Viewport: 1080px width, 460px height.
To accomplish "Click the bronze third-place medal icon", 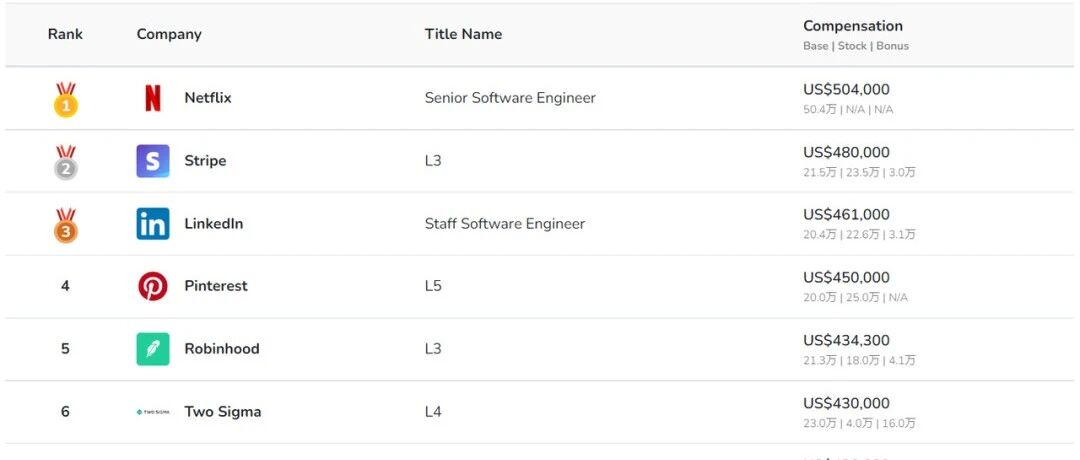I will point(65,225).
